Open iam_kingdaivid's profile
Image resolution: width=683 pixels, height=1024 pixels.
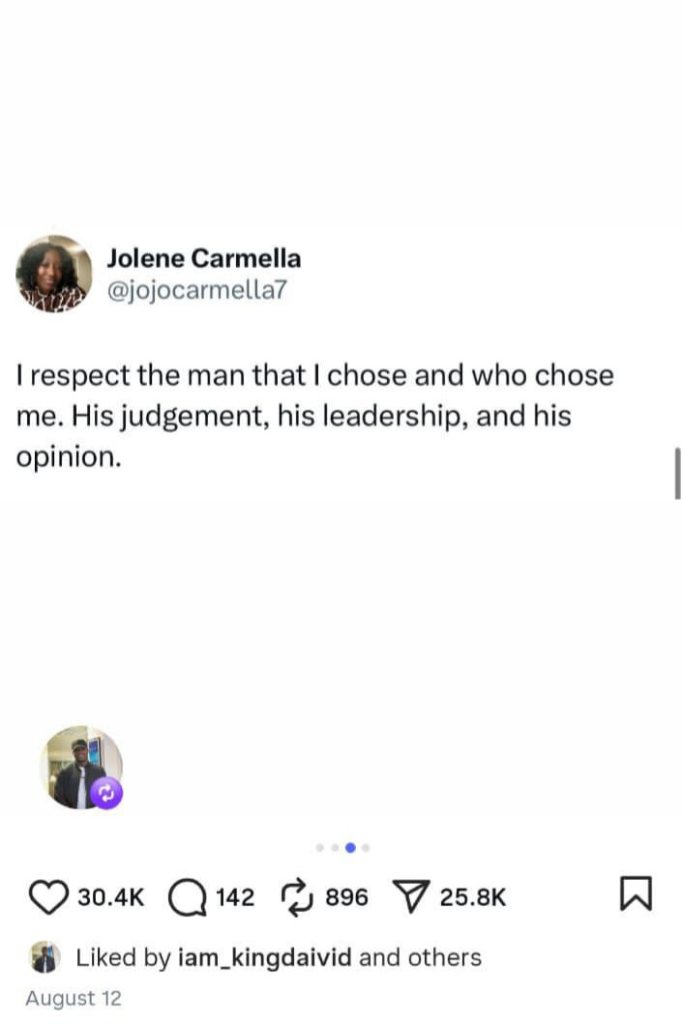(x=264, y=957)
